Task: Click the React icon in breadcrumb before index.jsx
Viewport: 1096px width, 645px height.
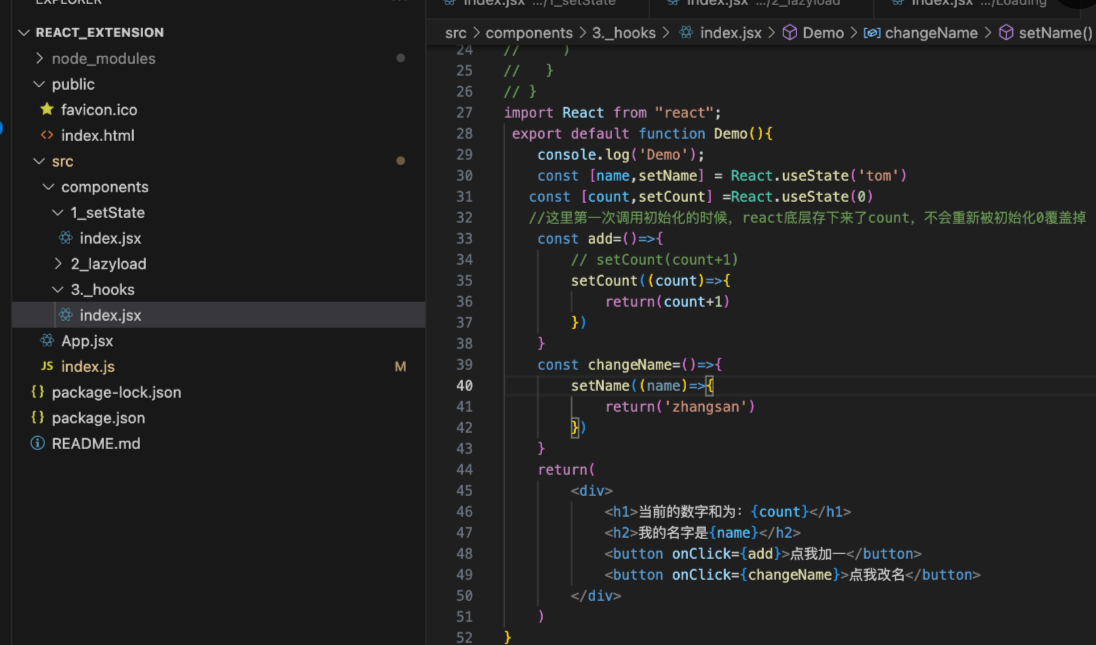Action: [x=686, y=33]
